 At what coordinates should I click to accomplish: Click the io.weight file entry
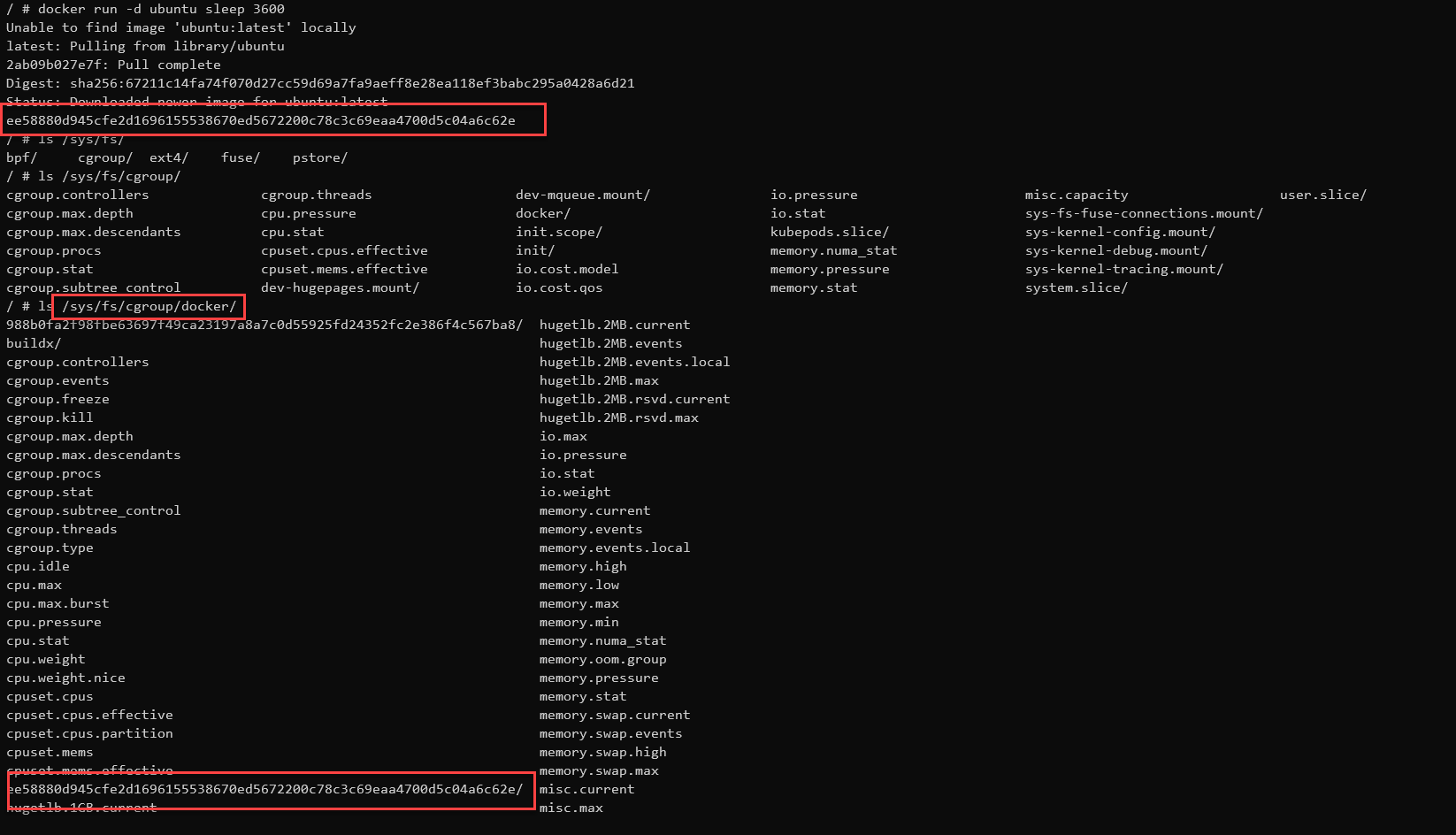tap(574, 492)
